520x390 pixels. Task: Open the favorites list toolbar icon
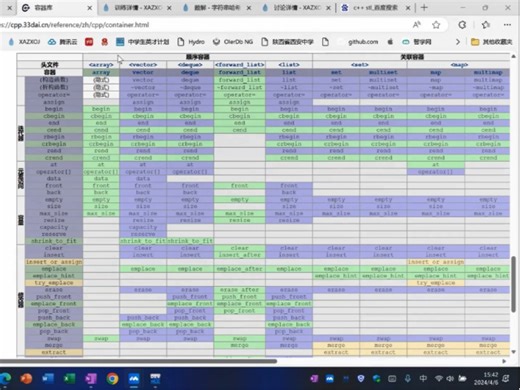click(486, 25)
